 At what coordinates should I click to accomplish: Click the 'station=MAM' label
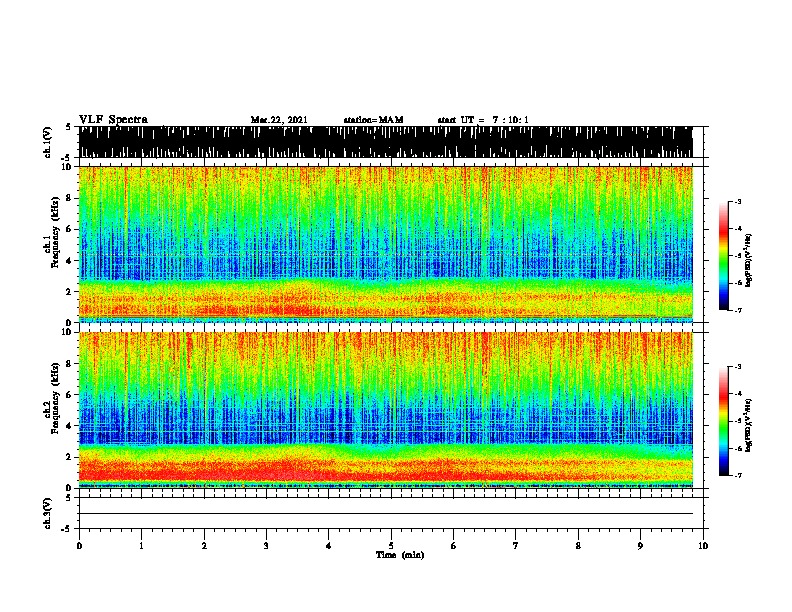374,120
